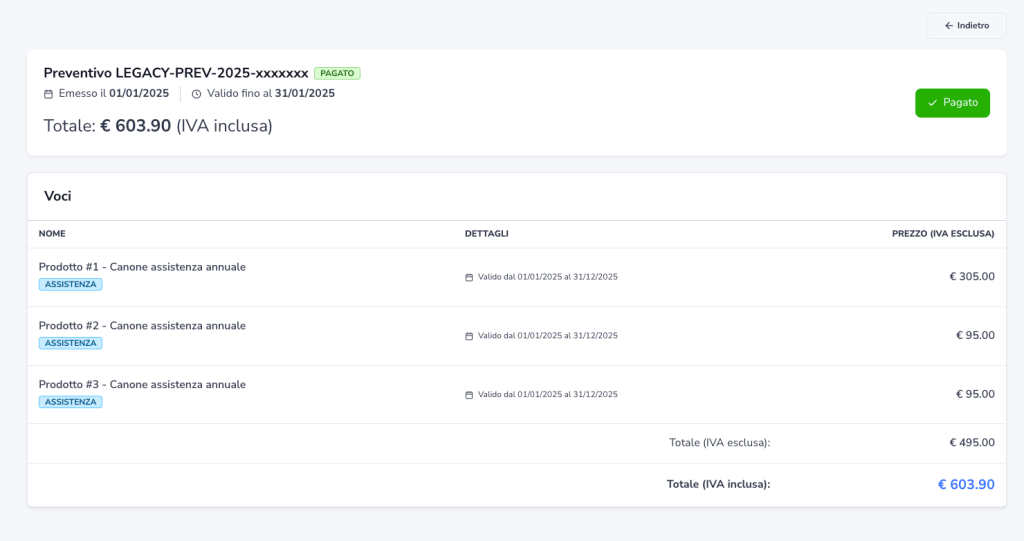Click the DETTAGLI column header

pos(486,234)
